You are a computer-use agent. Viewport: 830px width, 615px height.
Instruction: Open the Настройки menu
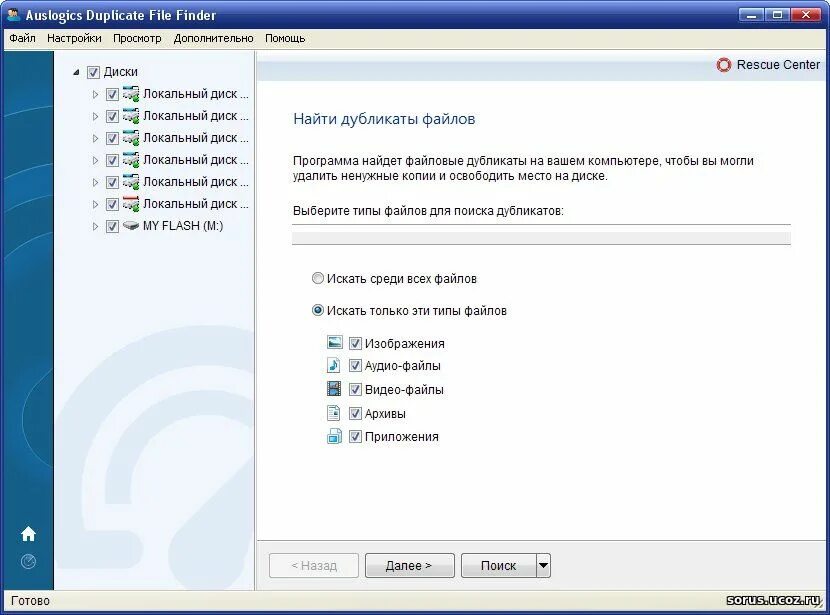74,38
